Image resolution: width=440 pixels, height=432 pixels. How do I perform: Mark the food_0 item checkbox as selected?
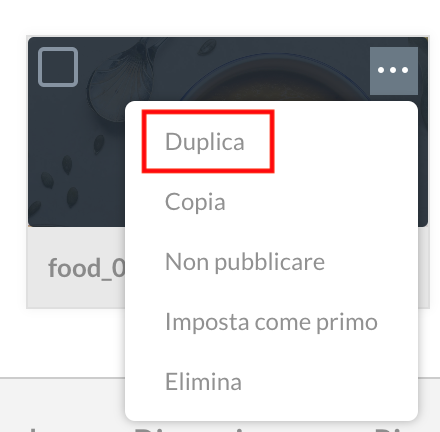58,67
